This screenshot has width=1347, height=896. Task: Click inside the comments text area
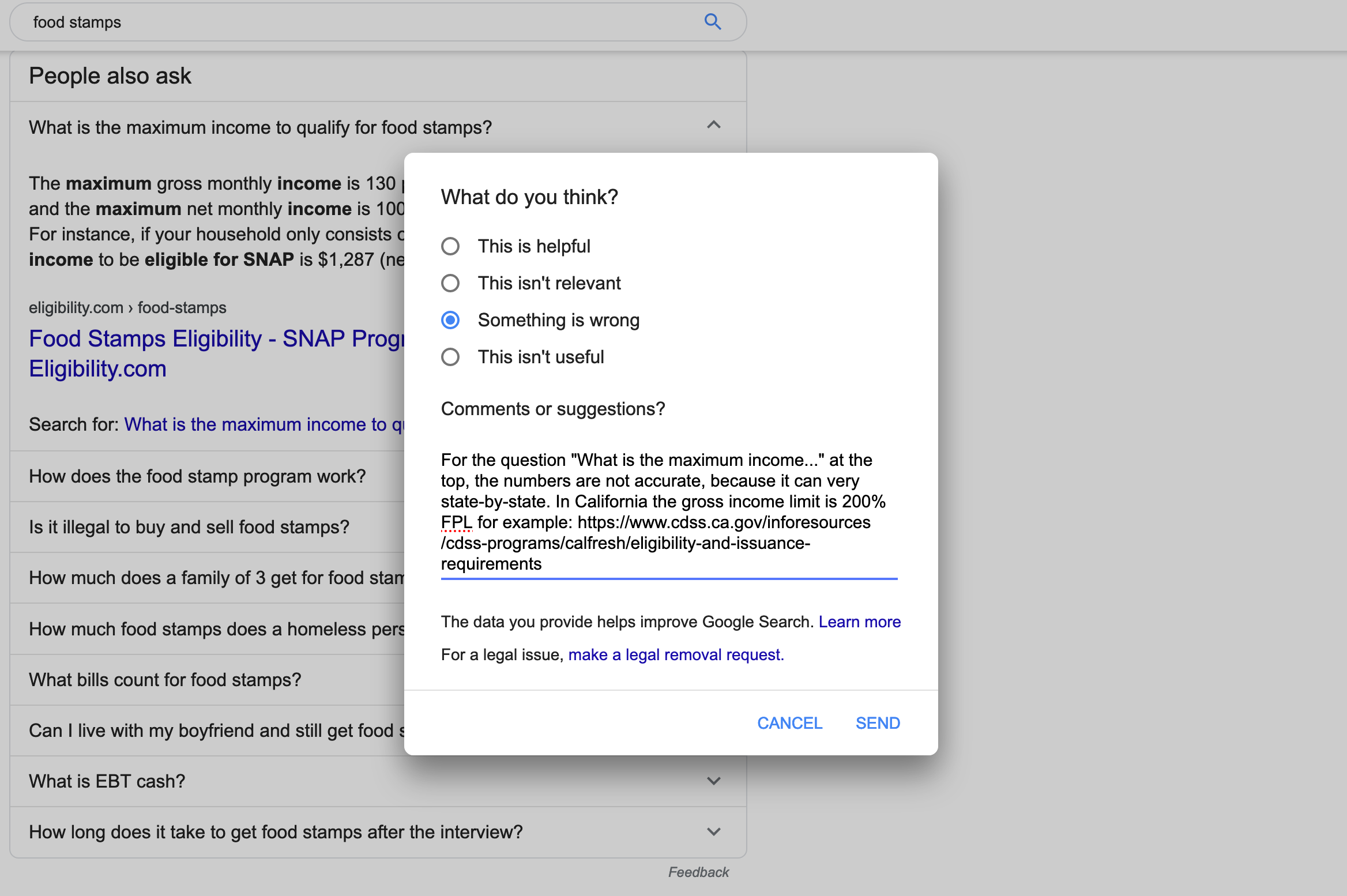pos(669,511)
